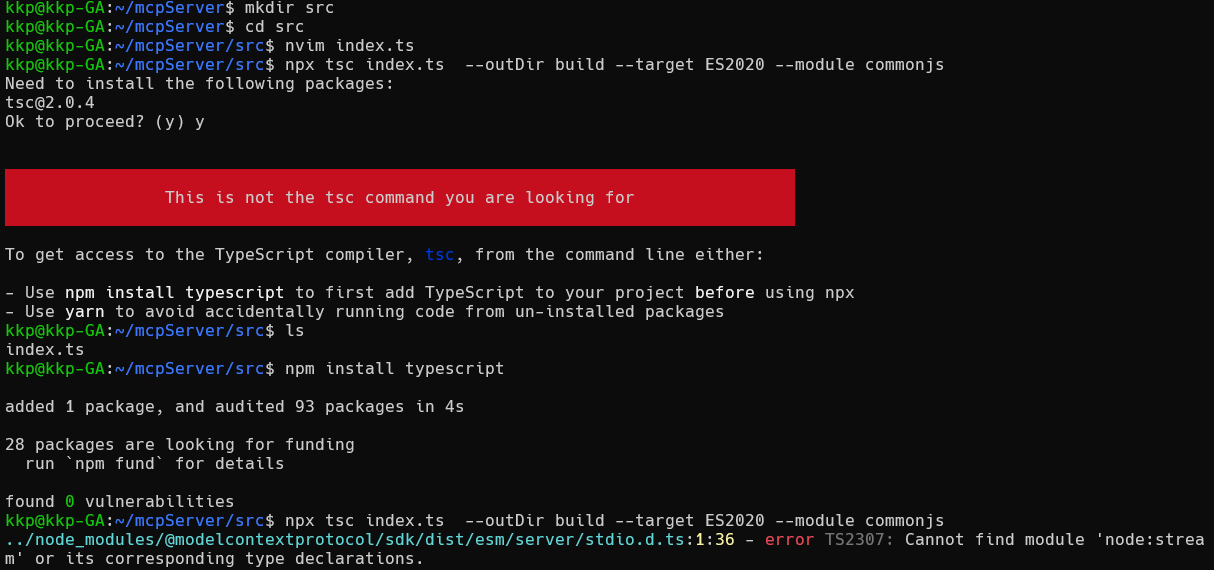Click the found 0 vulnerabilities line
1214x570 pixels.
click(x=119, y=502)
